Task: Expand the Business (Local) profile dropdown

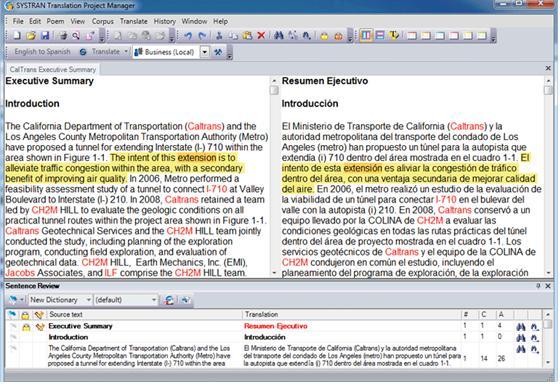Action: pos(205,52)
